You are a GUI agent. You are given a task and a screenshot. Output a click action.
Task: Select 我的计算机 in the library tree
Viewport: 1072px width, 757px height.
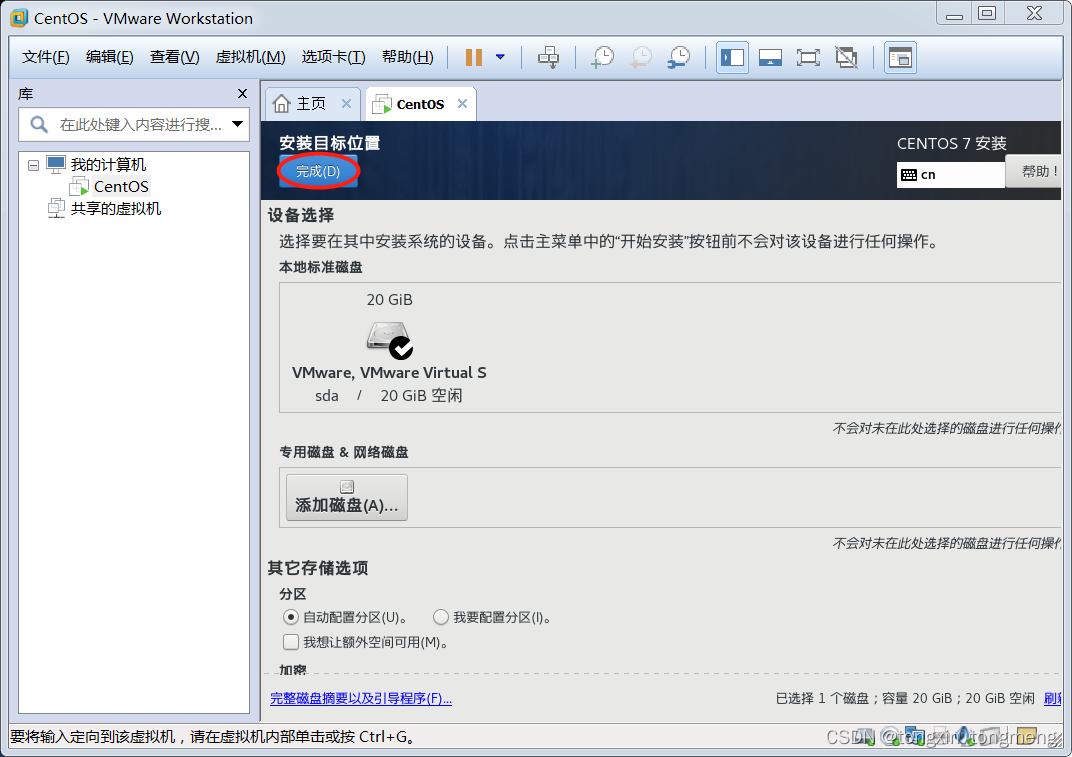(x=108, y=165)
